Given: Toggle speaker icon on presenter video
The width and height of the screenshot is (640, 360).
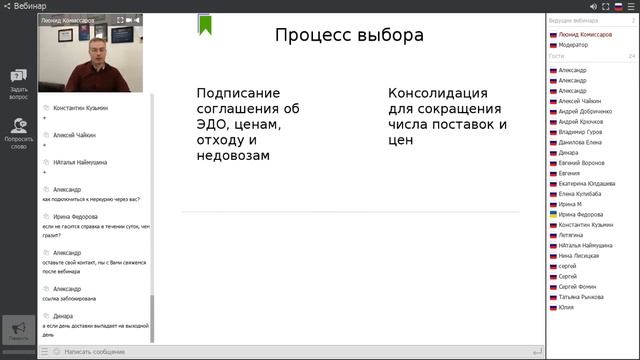Looking at the screenshot, I should pos(137,20).
